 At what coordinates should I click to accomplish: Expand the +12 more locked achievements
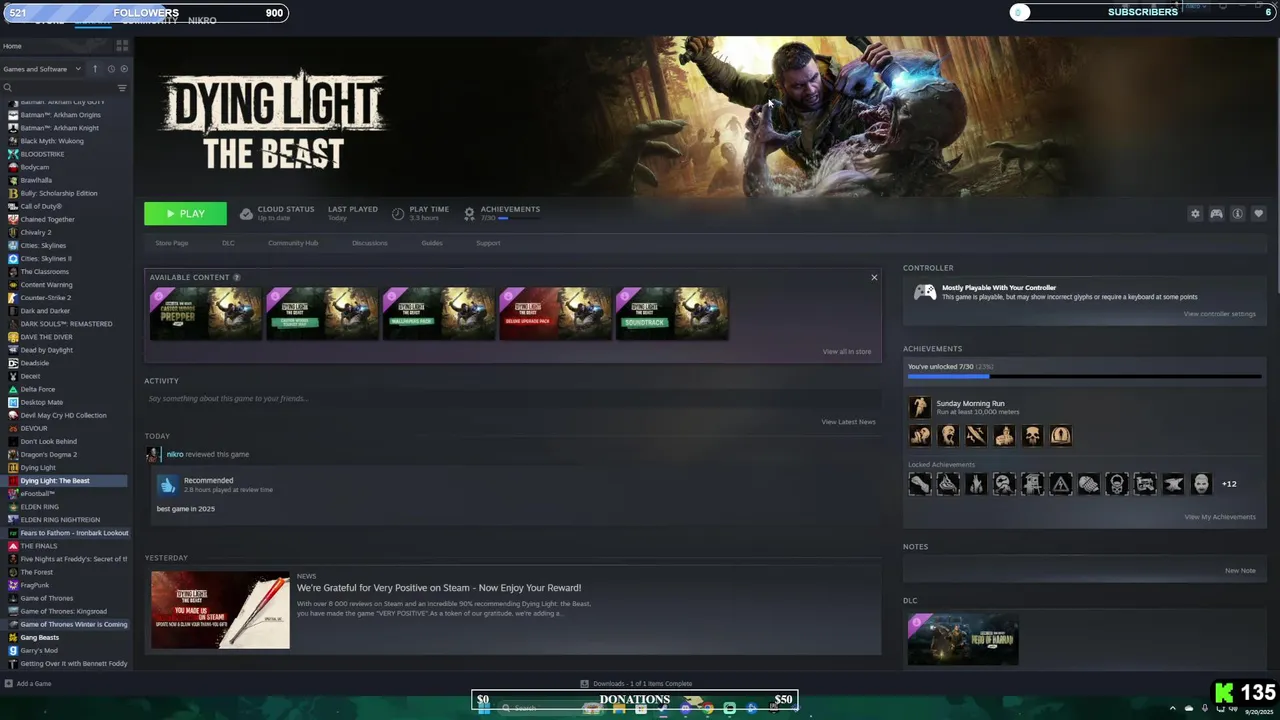[1229, 484]
